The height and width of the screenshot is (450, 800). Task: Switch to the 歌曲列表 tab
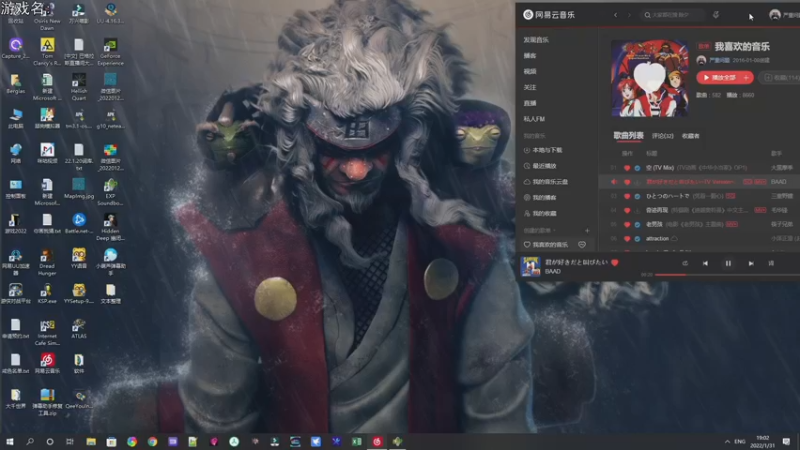628,135
